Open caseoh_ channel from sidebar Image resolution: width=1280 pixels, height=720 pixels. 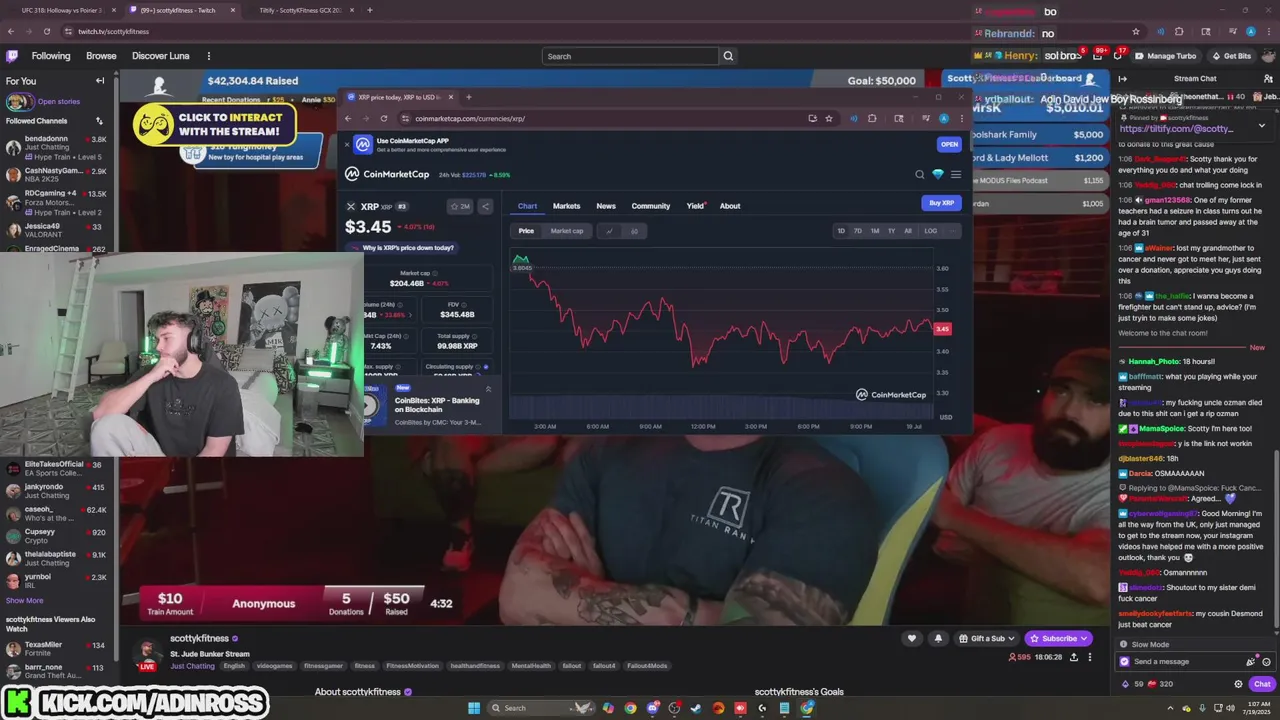click(x=56, y=513)
